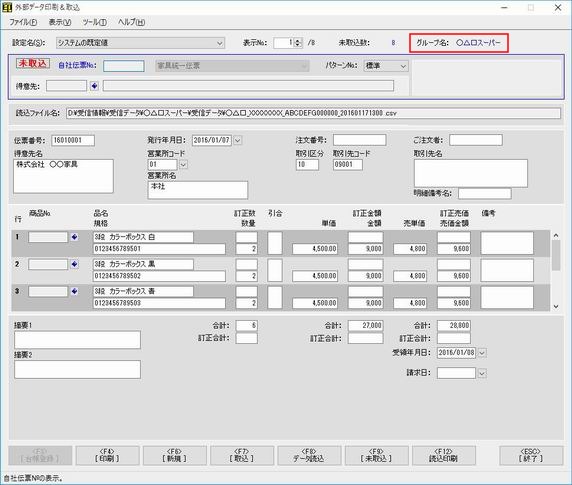572x485 pixels.
Task: Open product lookup diamond icon in row 2
Action: tap(74, 264)
